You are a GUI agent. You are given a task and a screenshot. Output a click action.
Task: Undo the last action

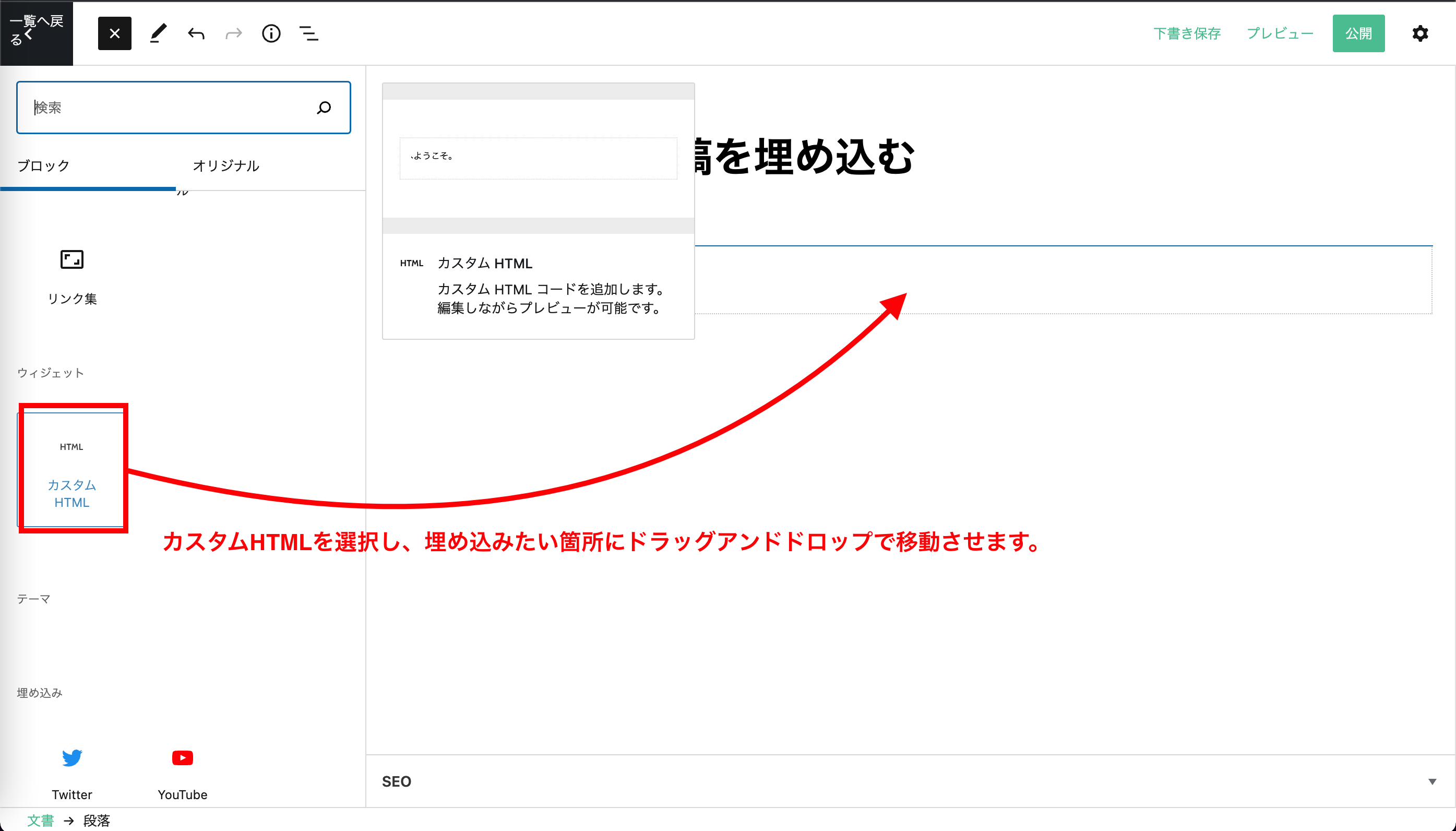click(196, 34)
